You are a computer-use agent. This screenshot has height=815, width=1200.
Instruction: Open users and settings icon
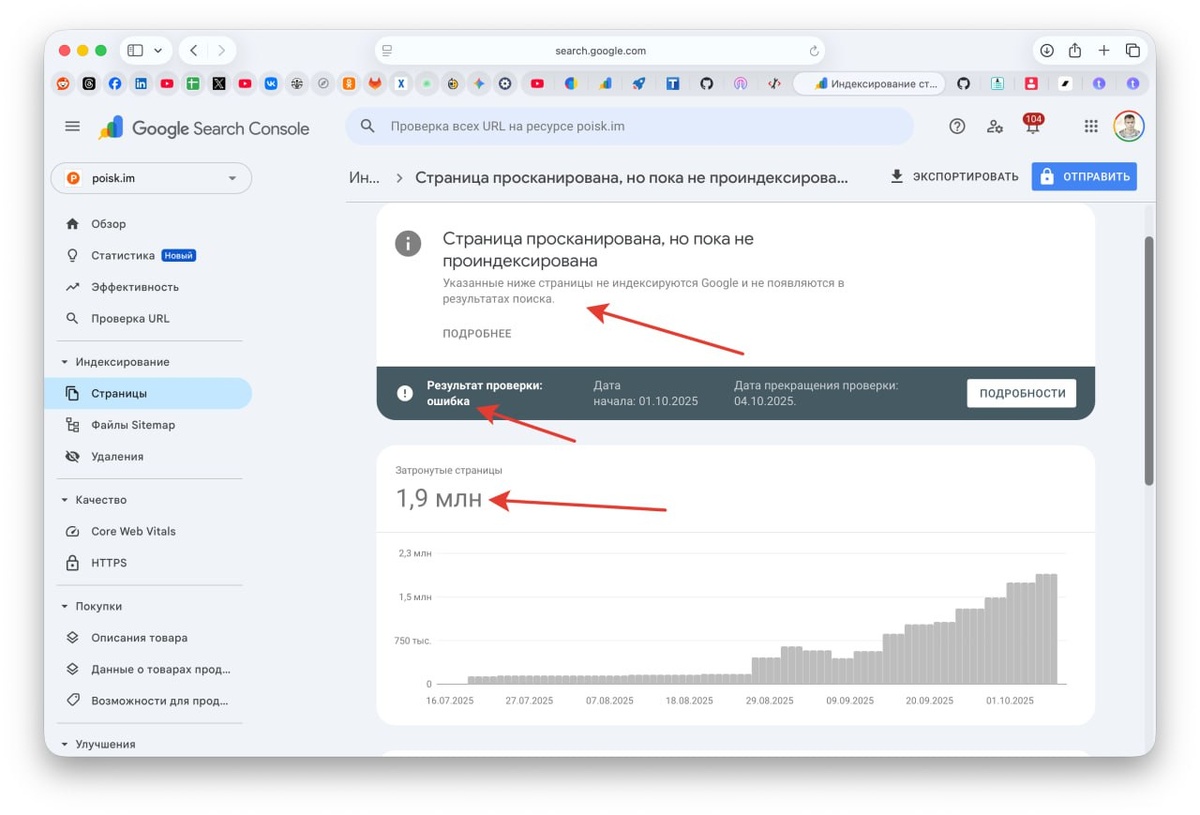click(x=995, y=126)
